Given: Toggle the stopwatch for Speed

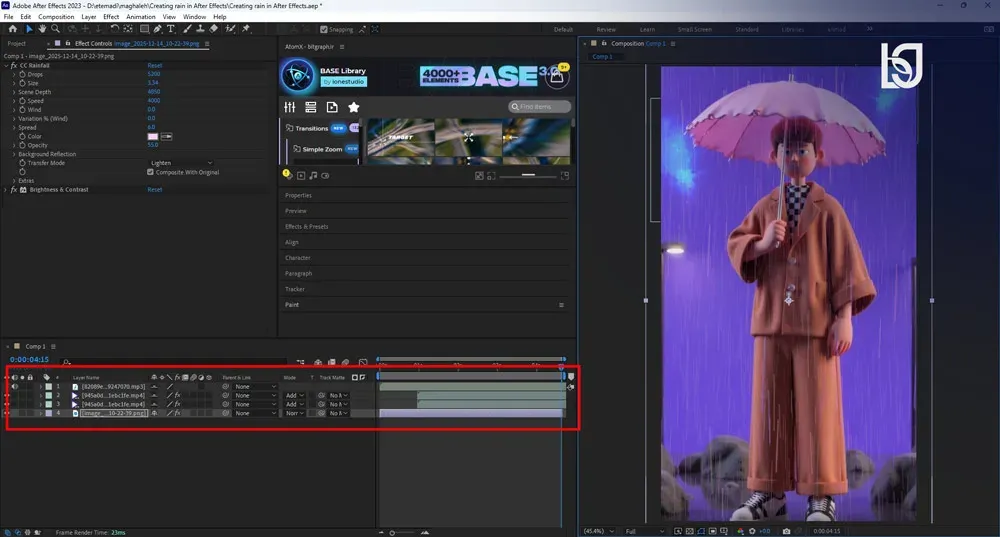Looking at the screenshot, I should (x=22, y=101).
